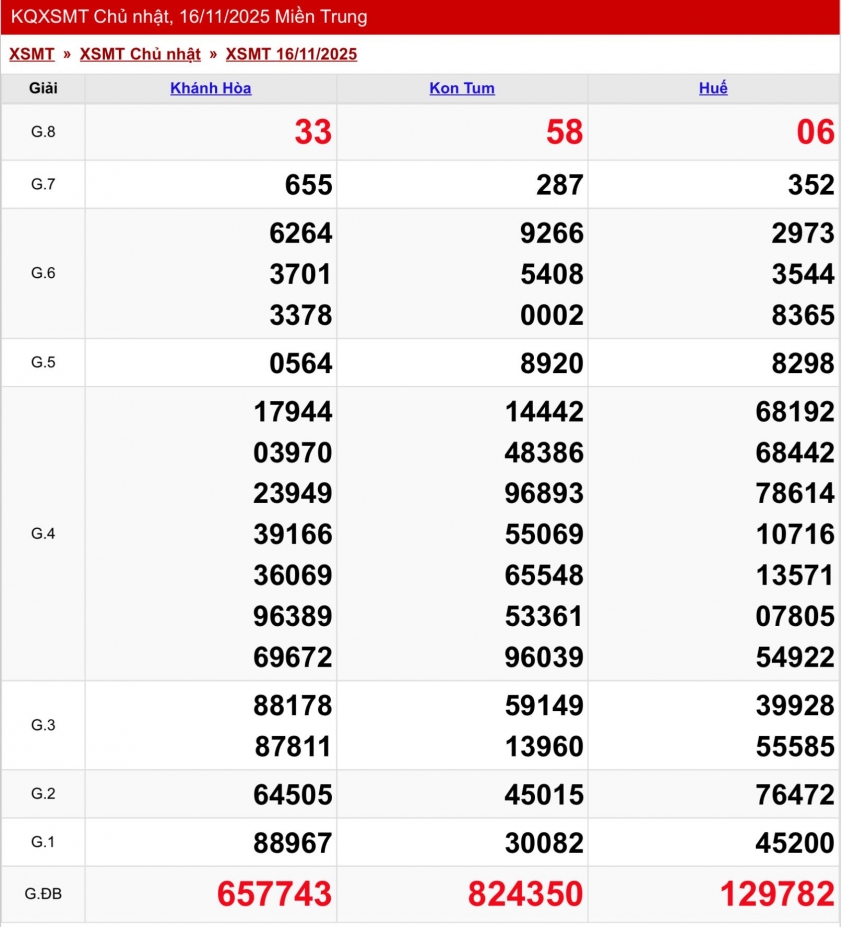This screenshot has width=842, height=927.
Task: Click Khánh Hòa G.8 result 33
Action: point(313,132)
